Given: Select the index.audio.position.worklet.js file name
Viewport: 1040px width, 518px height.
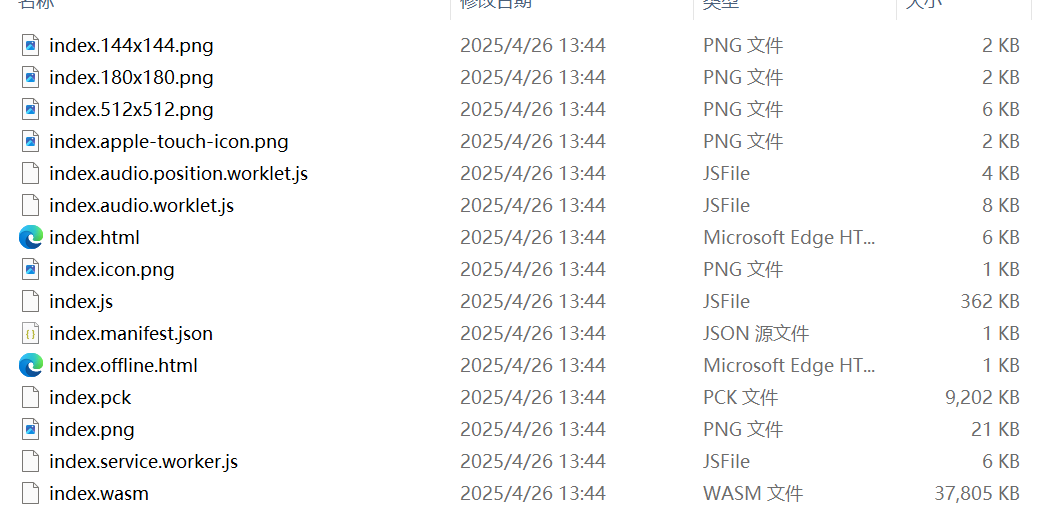Looking at the screenshot, I should point(178,173).
